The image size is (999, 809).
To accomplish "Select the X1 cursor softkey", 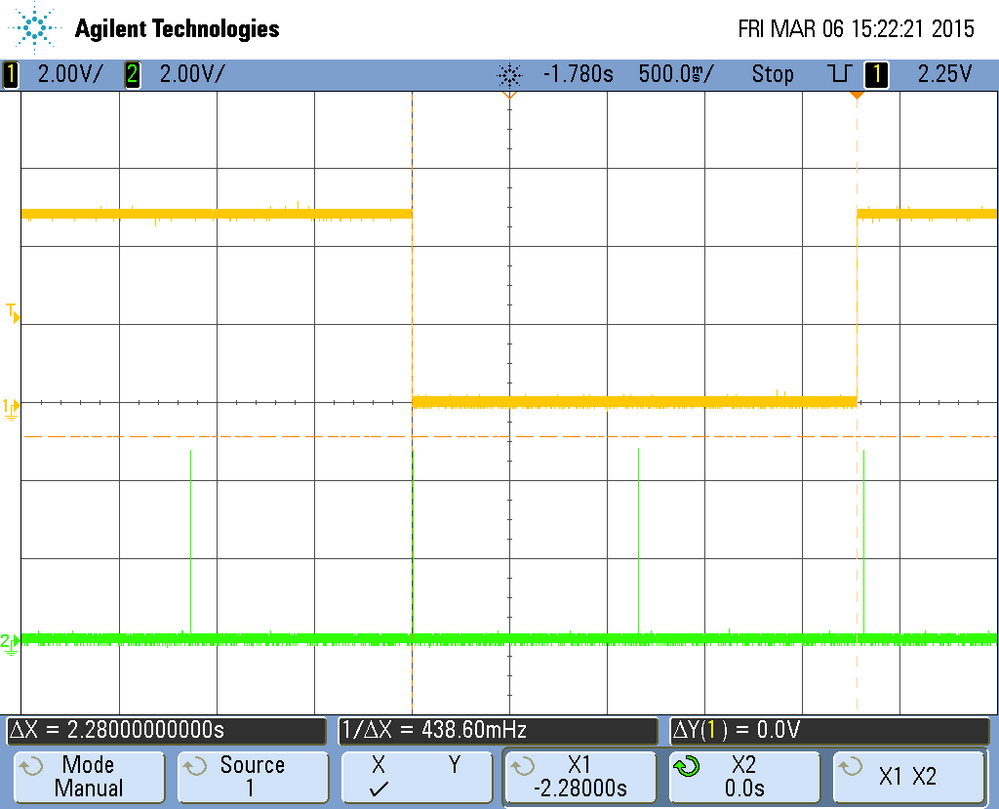I will point(580,776).
